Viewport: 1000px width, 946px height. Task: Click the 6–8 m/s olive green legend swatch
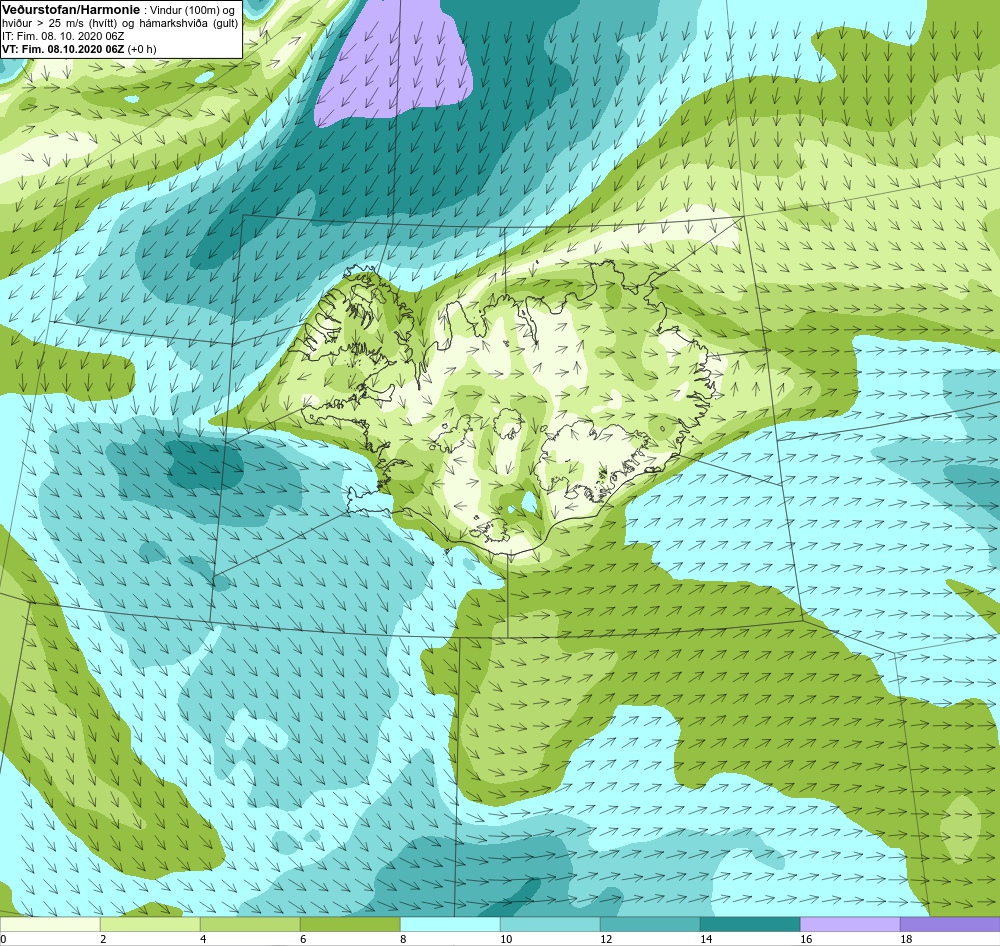pyautogui.click(x=350, y=924)
